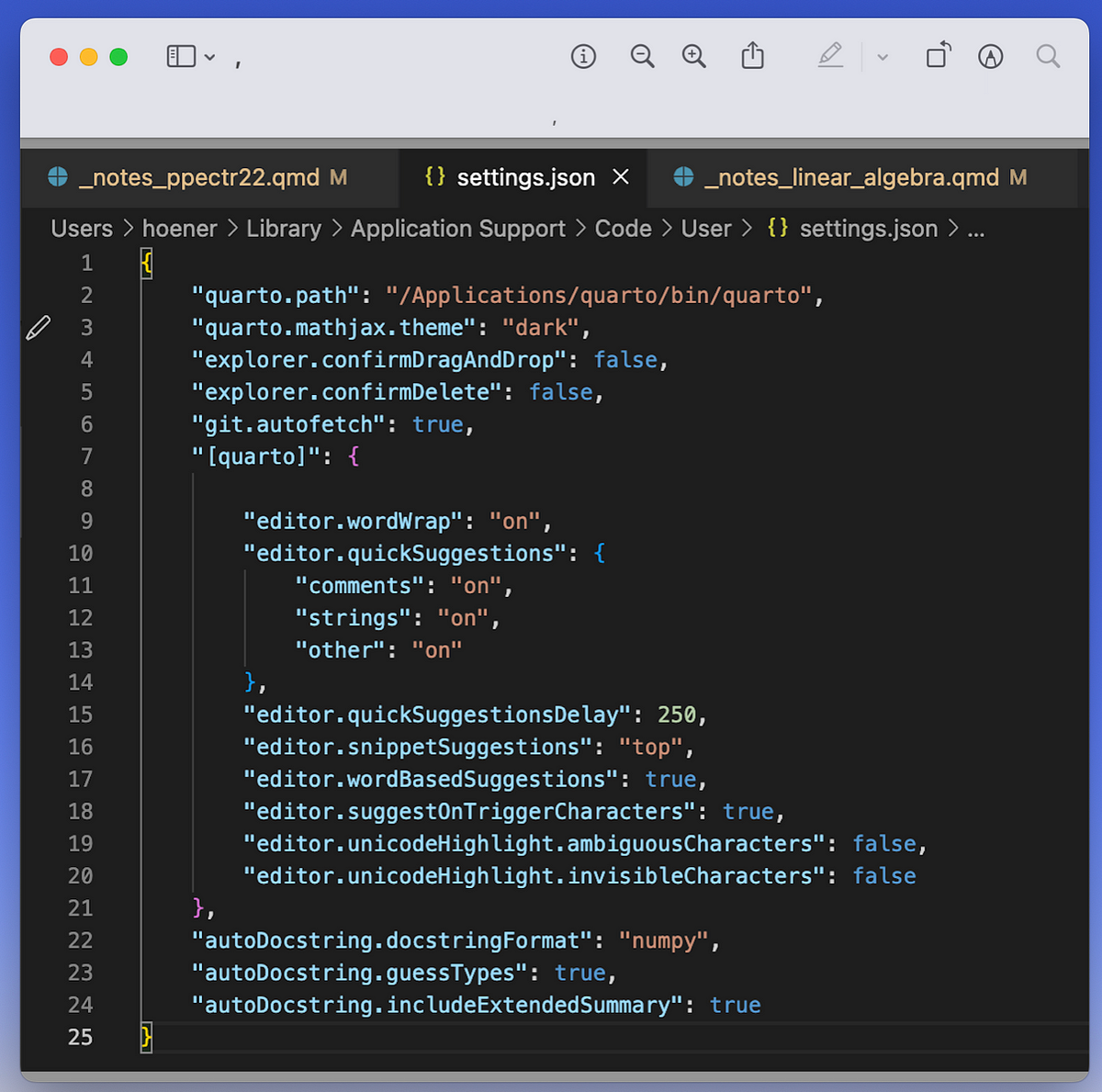Zoom in the image
1102x1092 pixels.
click(694, 57)
